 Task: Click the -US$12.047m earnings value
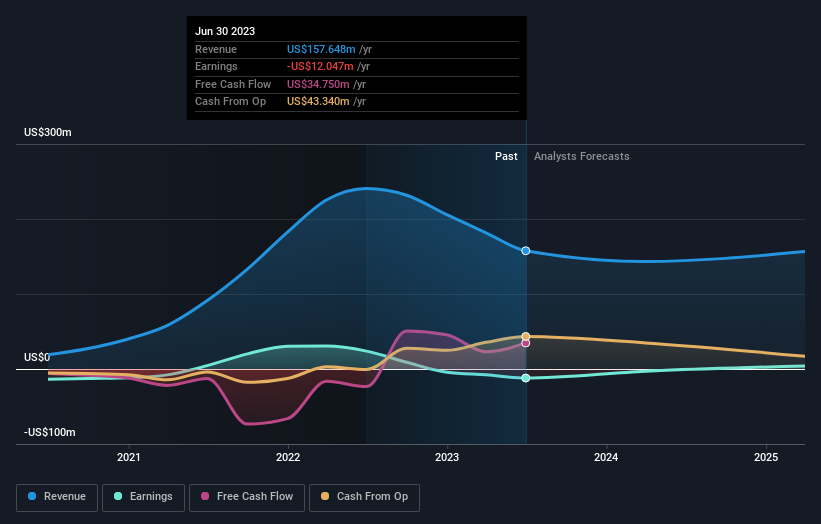[x=320, y=66]
